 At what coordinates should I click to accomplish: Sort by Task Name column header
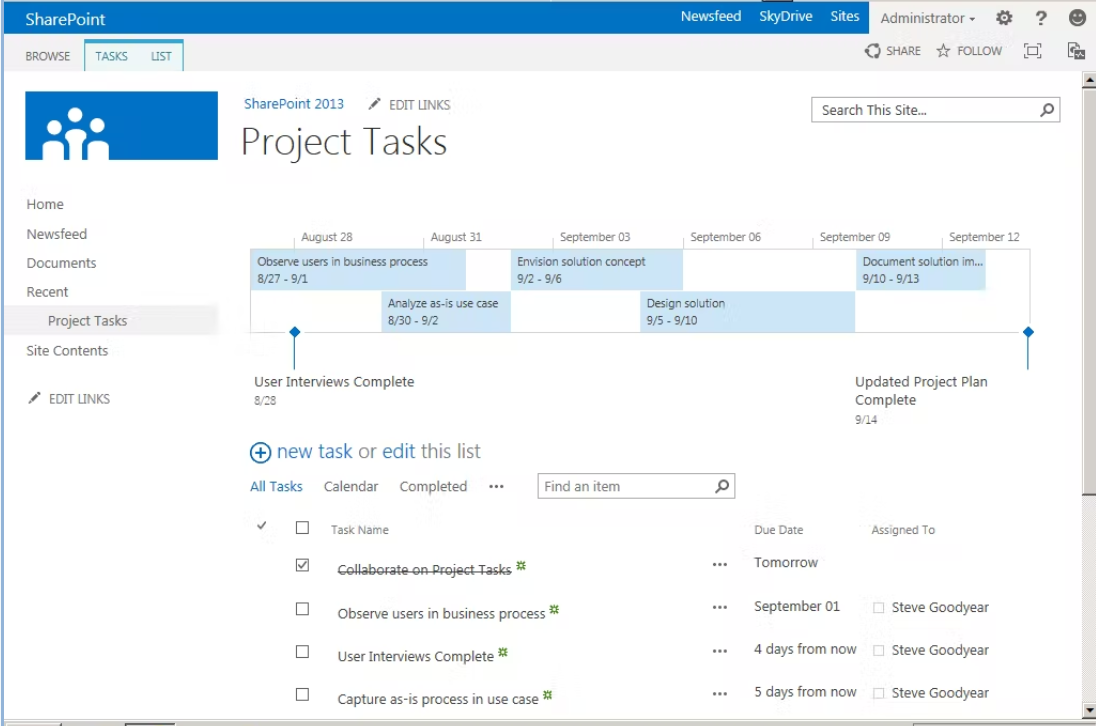[x=360, y=530]
